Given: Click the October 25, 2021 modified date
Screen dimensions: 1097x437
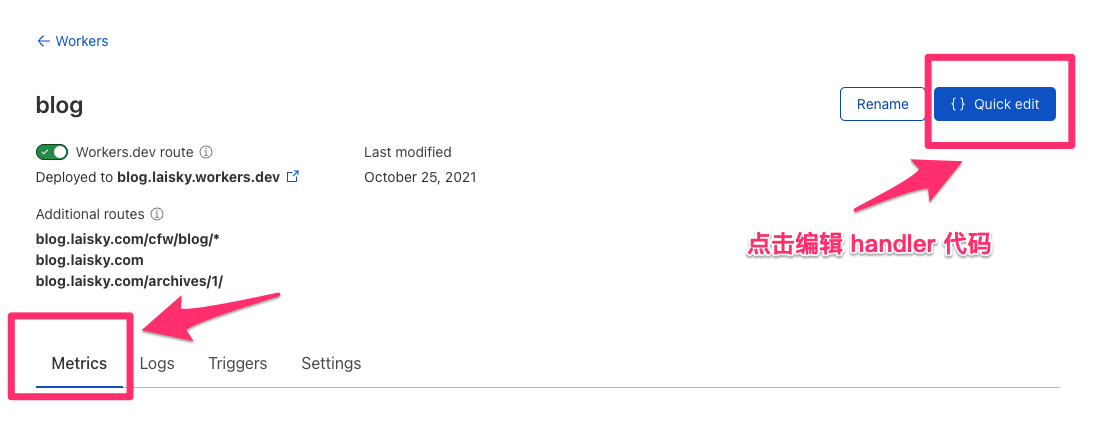Looking at the screenshot, I should pos(420,177).
